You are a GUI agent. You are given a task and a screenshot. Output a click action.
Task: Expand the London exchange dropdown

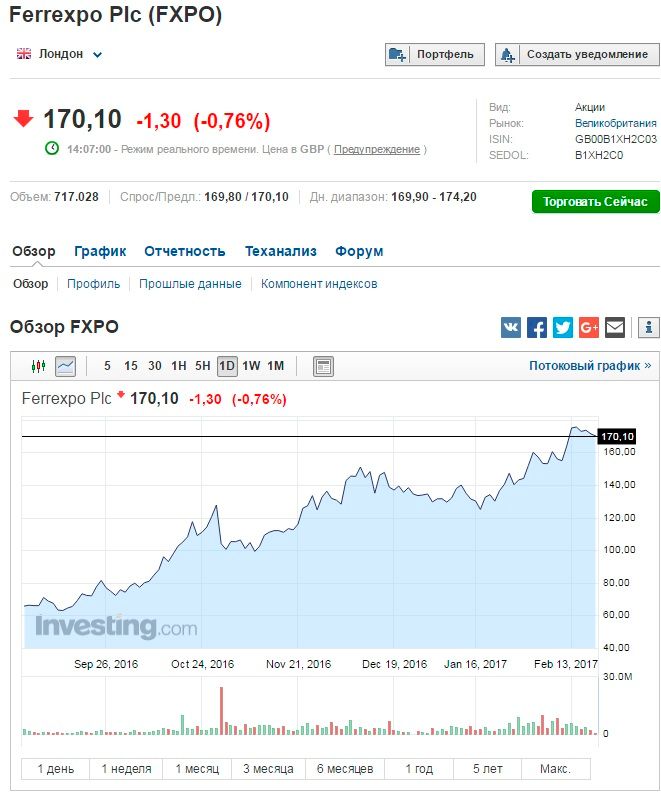pyautogui.click(x=98, y=55)
